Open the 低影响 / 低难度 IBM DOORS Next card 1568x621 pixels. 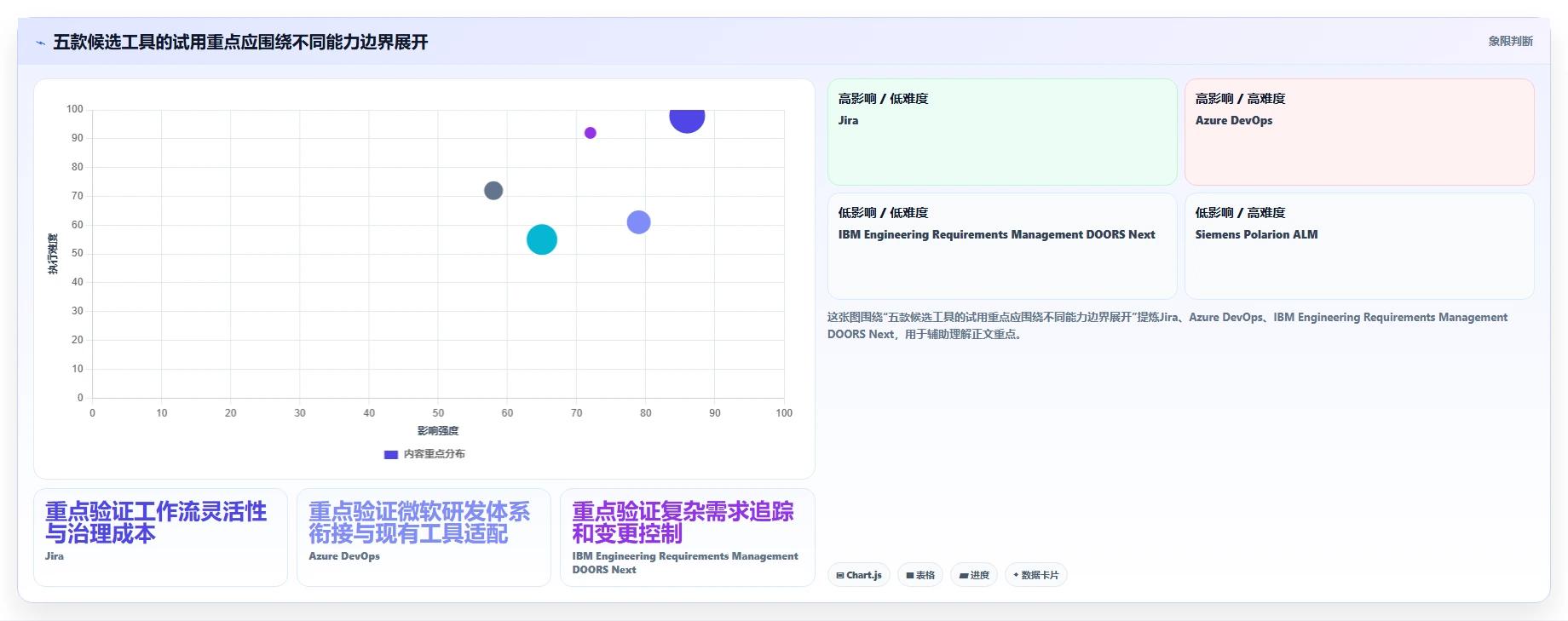tap(1002, 246)
